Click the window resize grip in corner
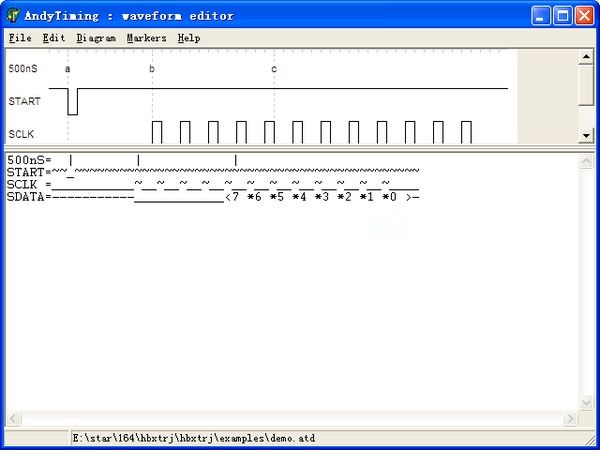The height and width of the screenshot is (450, 600). pos(589,439)
